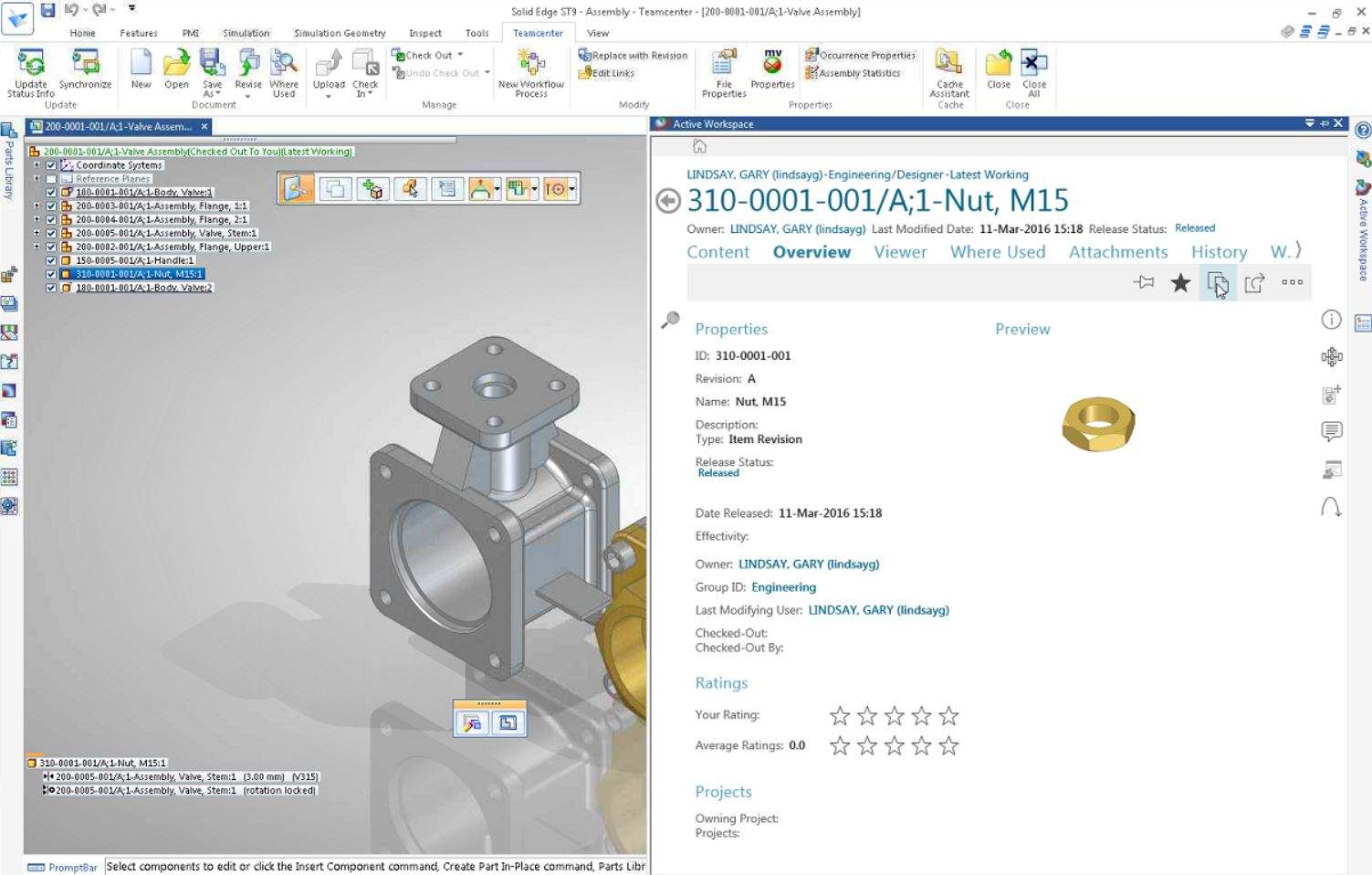
Task: Open the Check Out dropdown arrow
Action: (x=460, y=55)
